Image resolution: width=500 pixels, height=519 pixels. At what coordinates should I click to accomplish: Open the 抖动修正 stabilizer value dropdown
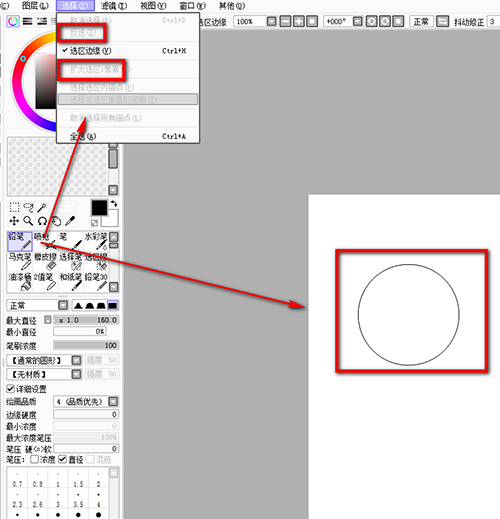[493, 22]
